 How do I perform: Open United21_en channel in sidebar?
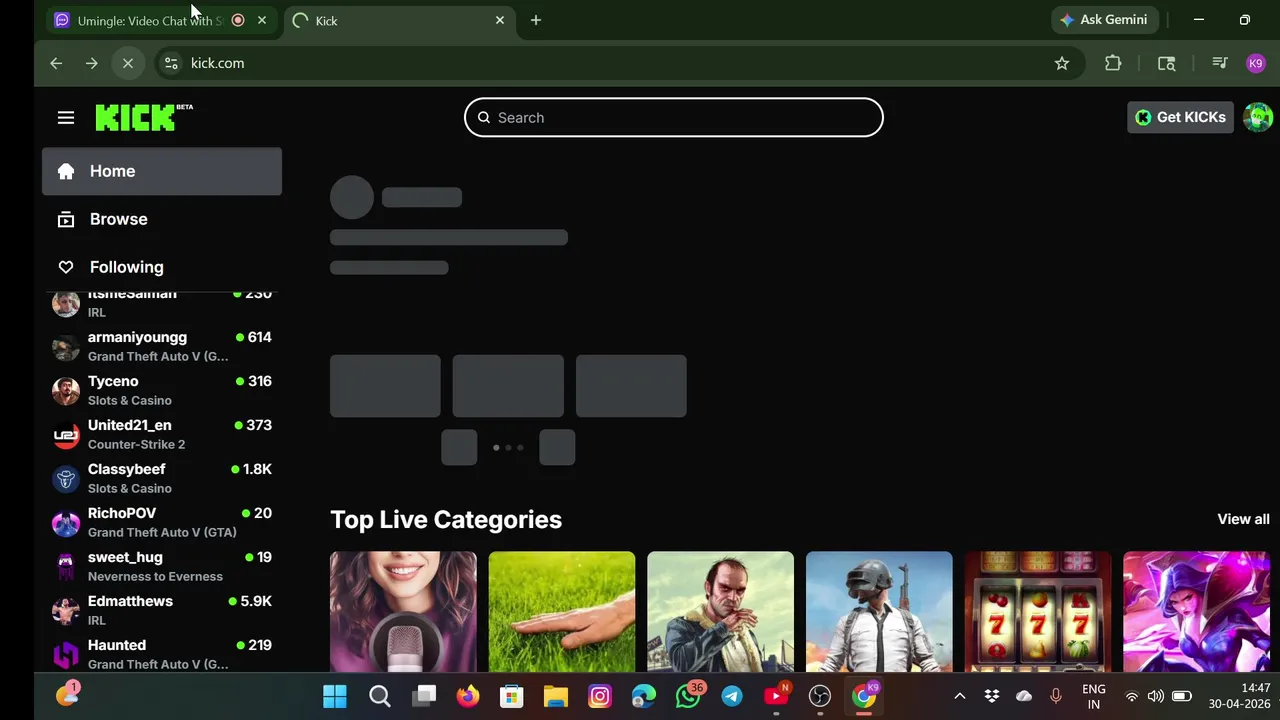pyautogui.click(x=162, y=434)
